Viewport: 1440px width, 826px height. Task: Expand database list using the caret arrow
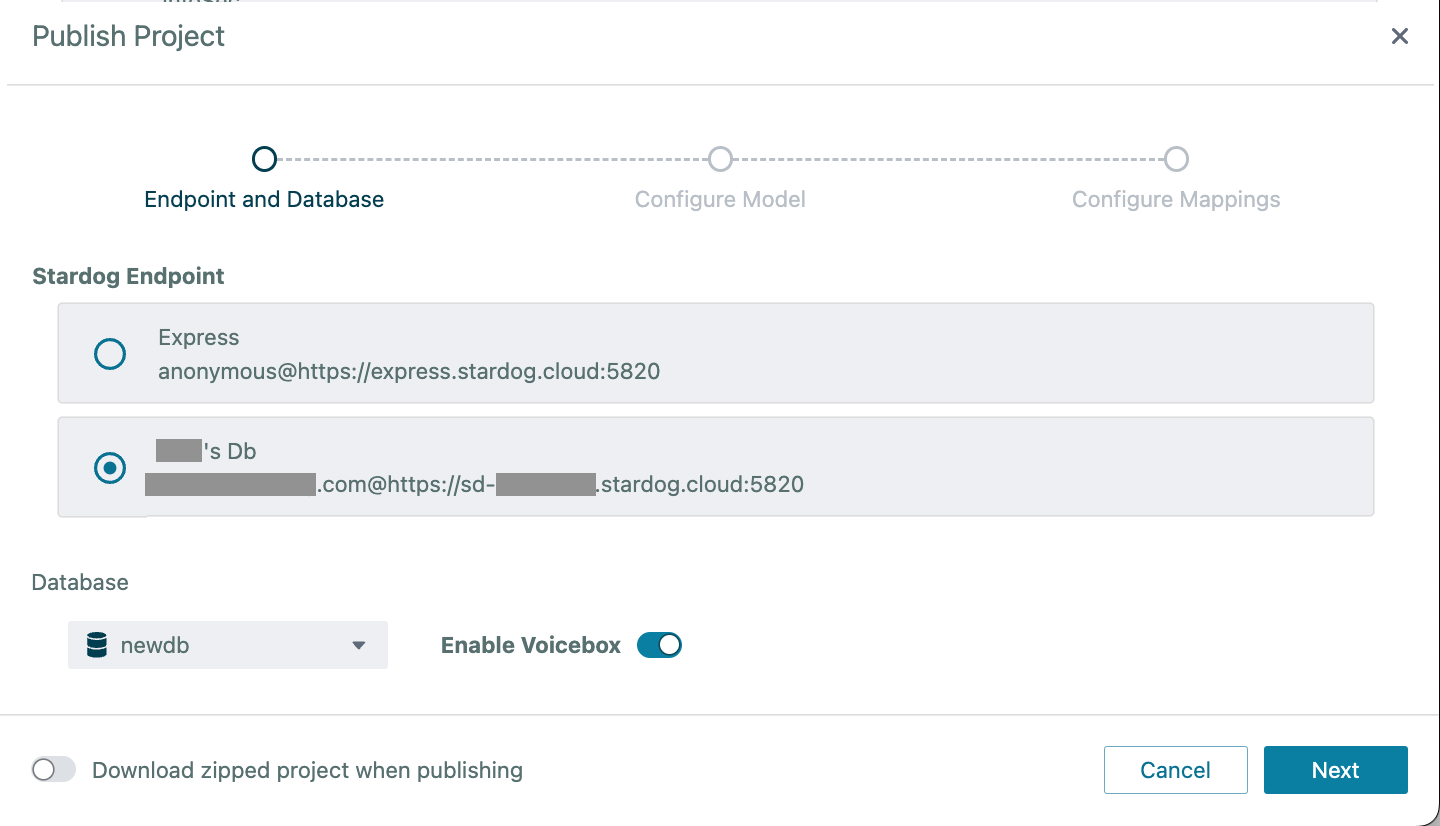pyautogui.click(x=359, y=646)
